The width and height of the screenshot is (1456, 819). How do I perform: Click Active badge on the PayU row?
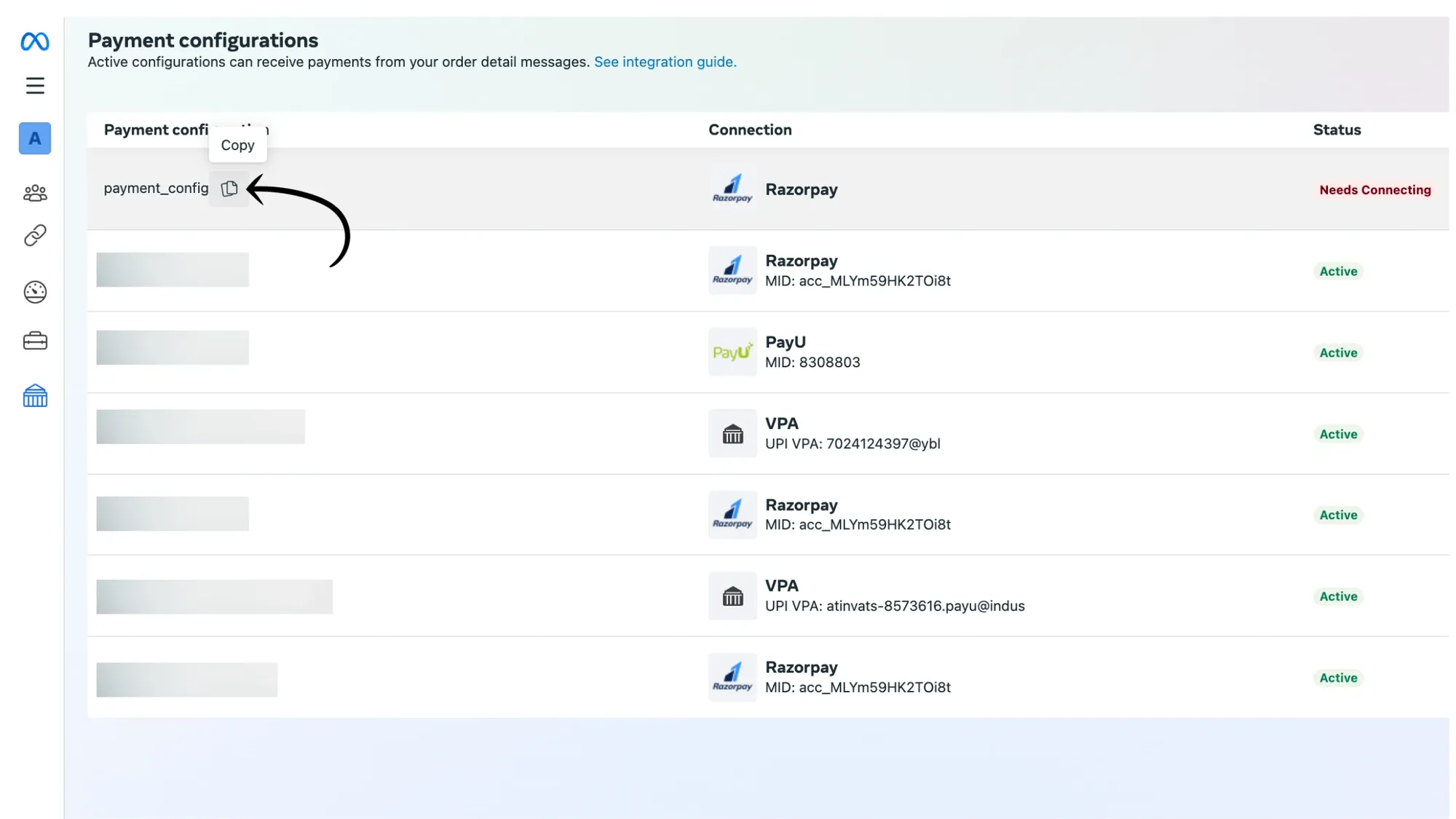click(x=1338, y=352)
